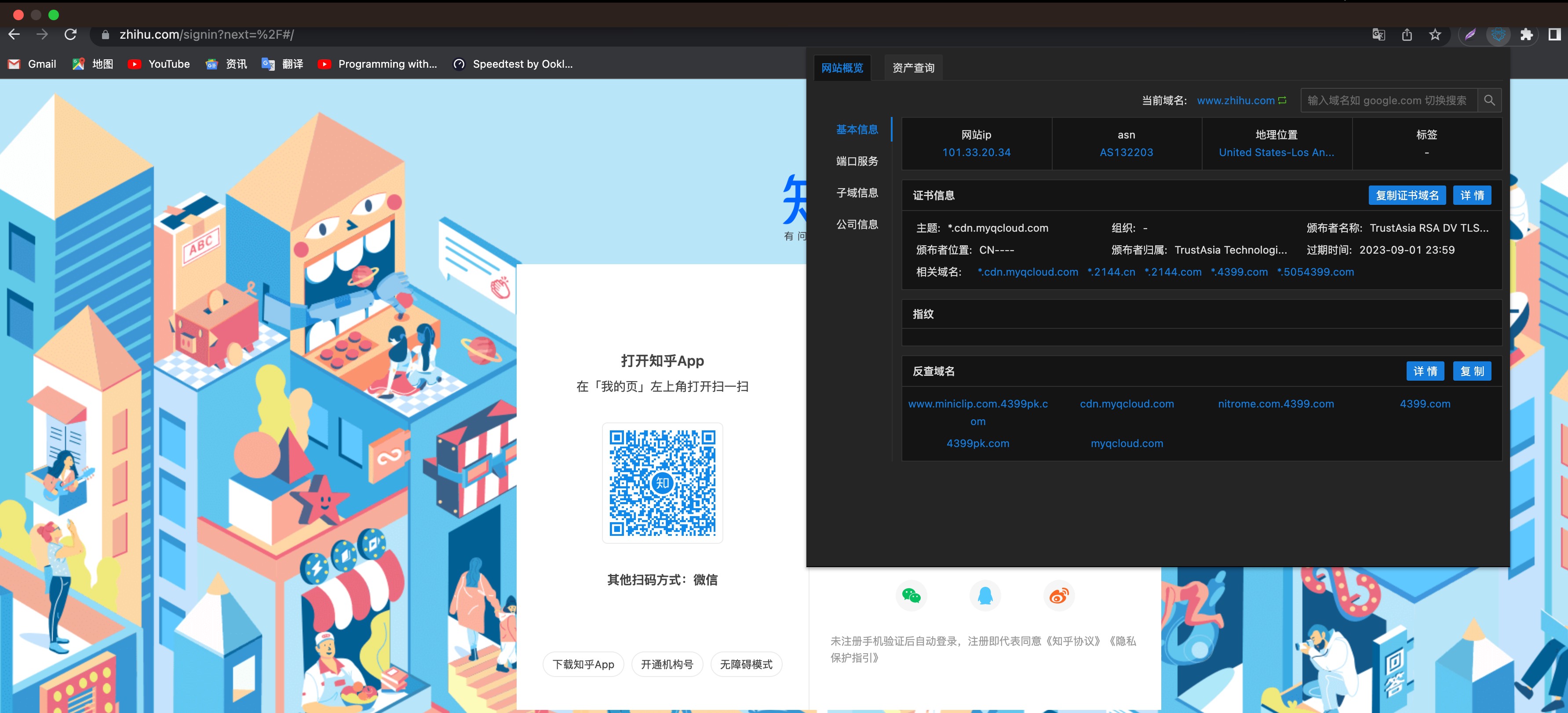Select the 网站概览 tab
The width and height of the screenshot is (1568, 713).
pos(842,68)
